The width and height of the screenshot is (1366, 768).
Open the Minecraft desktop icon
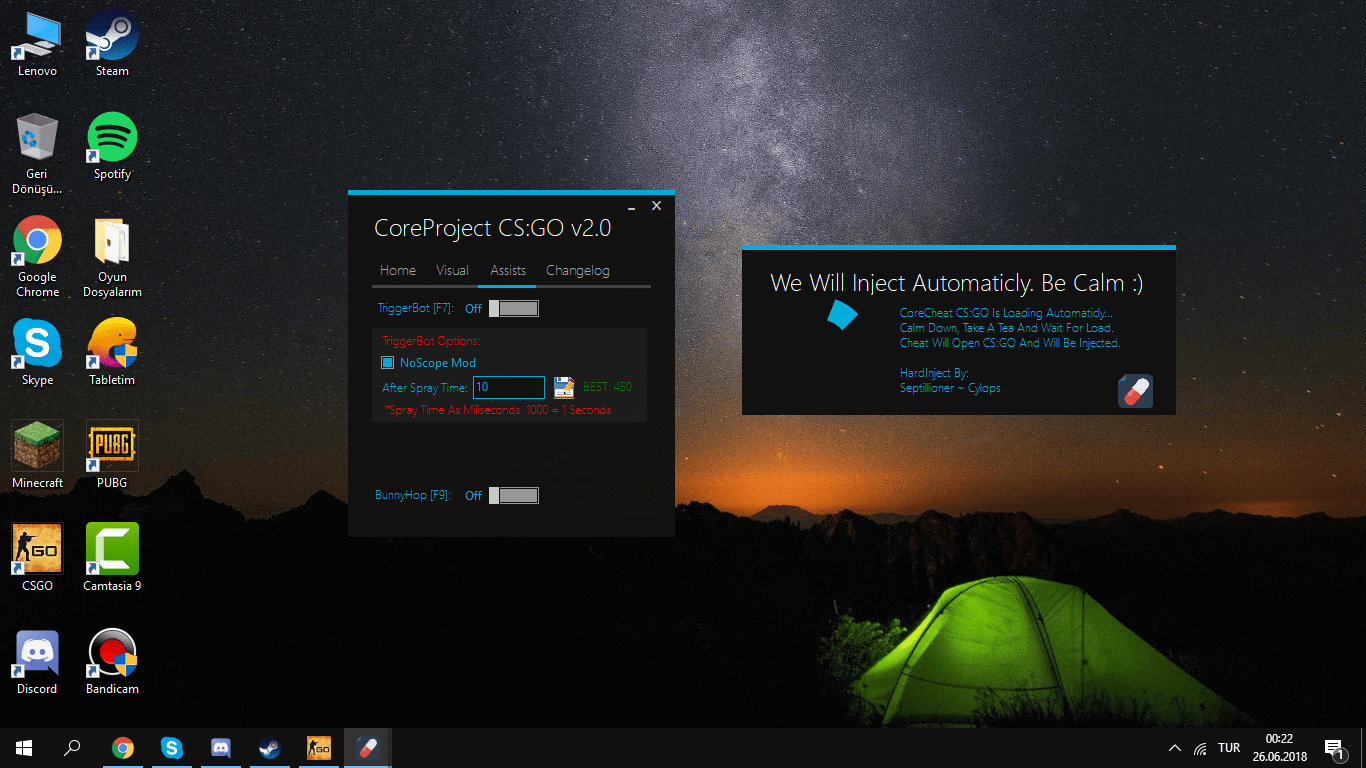click(37, 455)
